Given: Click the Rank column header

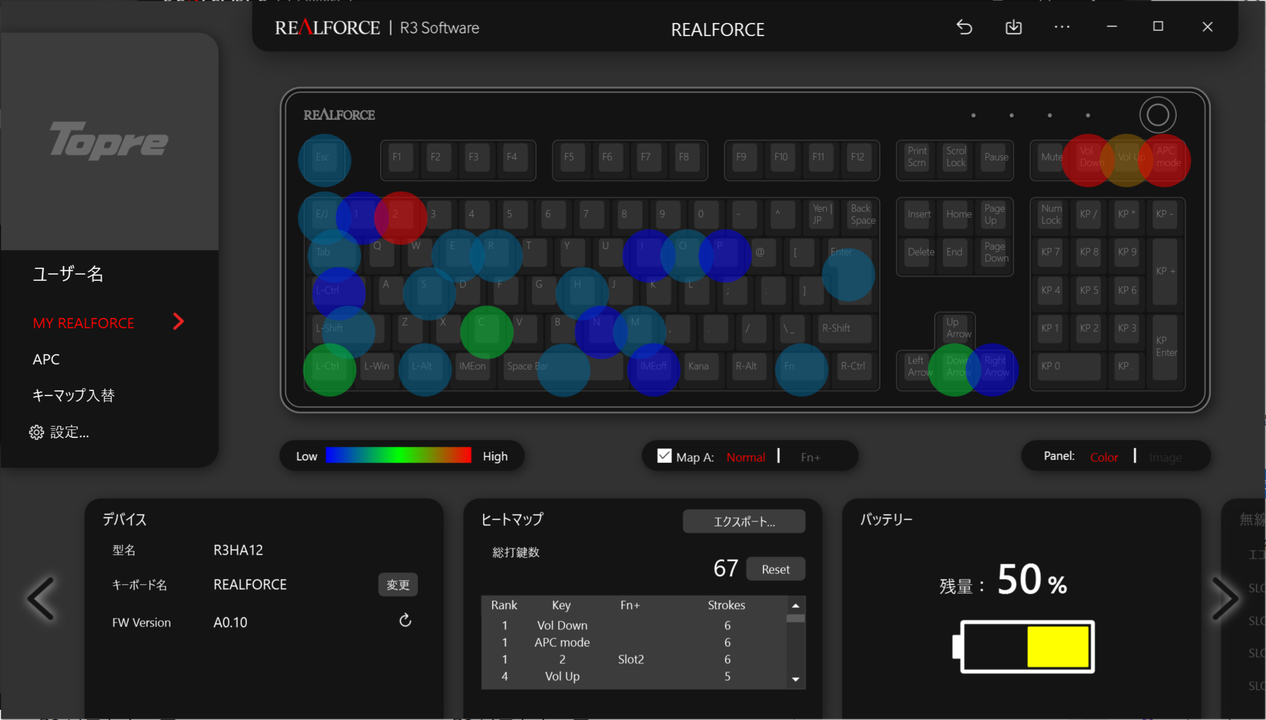Looking at the screenshot, I should coord(504,605).
